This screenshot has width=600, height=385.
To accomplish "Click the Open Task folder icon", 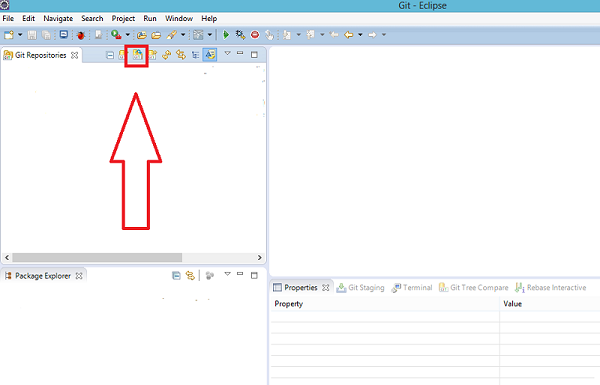I will [x=156, y=35].
